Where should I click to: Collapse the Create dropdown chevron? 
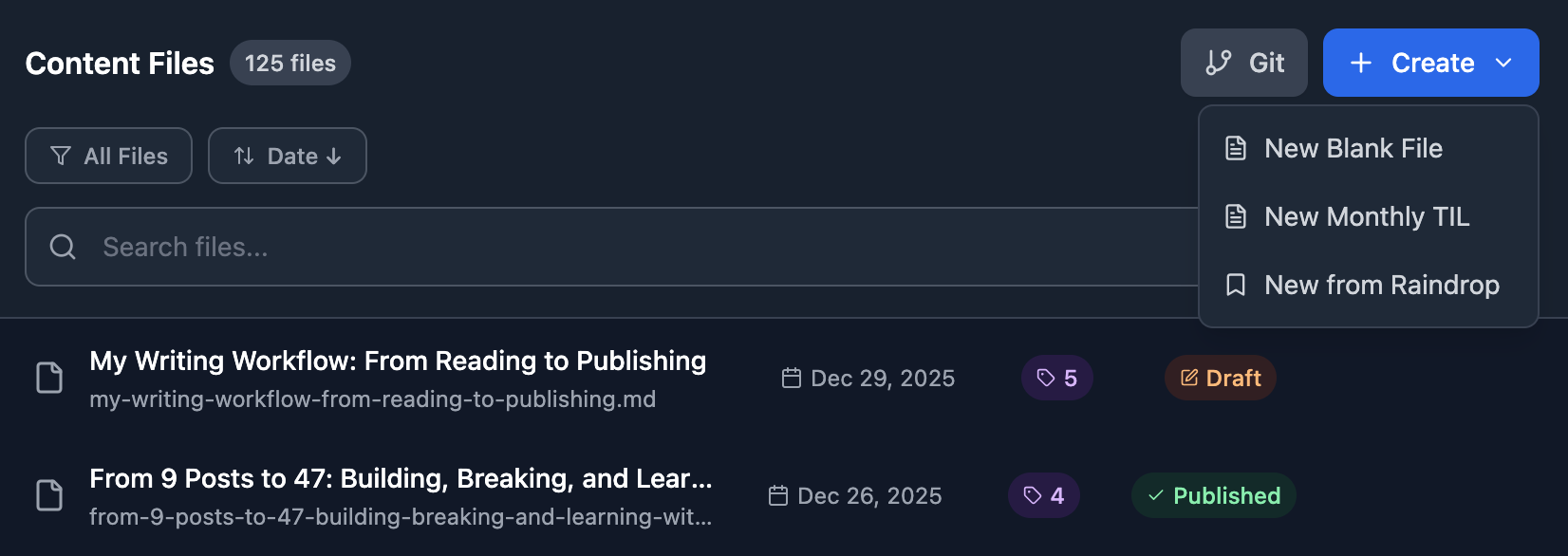[1503, 63]
